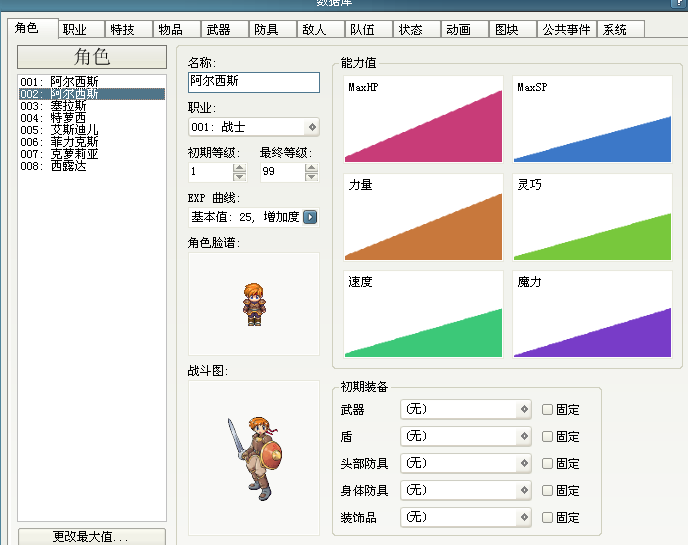Select the battler graphic (战斗图) image
Viewport: 688px width, 545px height.
pos(254,458)
